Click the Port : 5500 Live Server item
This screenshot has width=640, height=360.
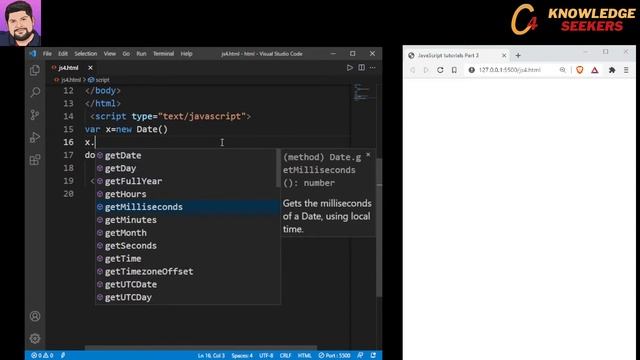pos(335,356)
